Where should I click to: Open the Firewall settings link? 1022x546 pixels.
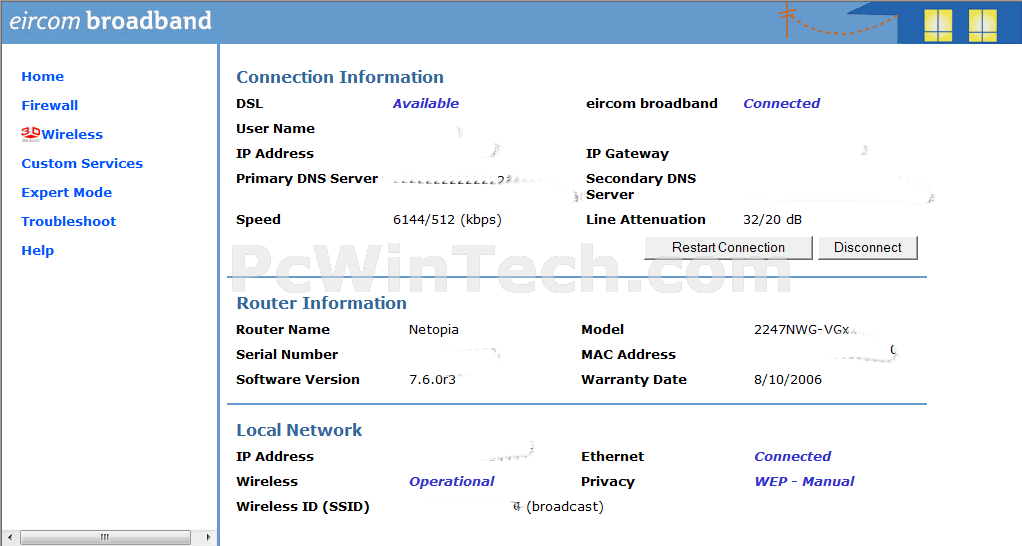50,106
